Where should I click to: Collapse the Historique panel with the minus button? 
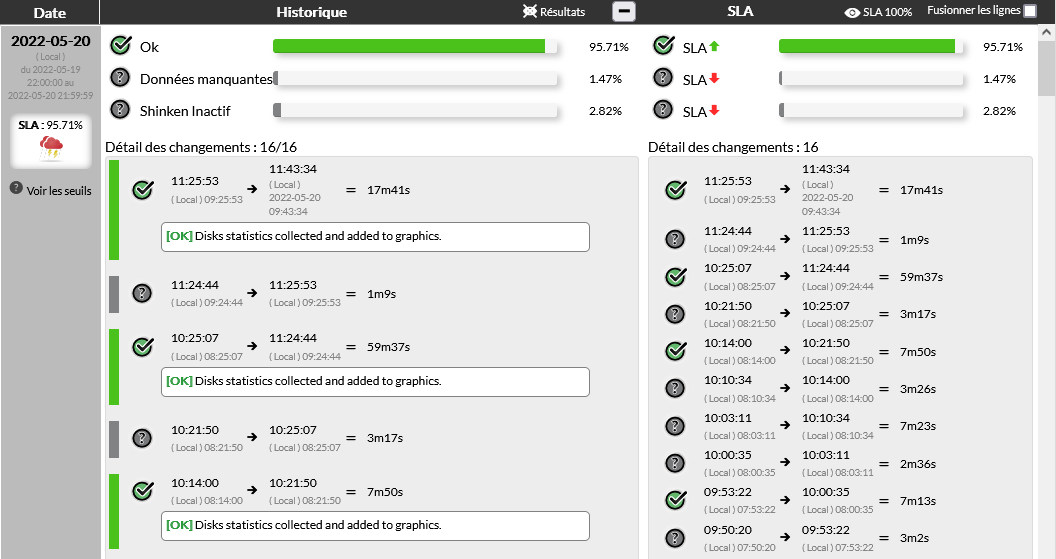624,12
